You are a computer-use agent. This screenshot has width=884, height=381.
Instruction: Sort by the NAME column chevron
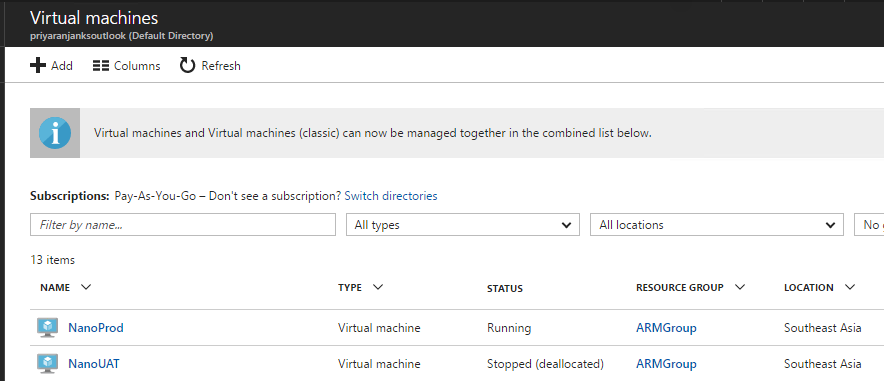click(86, 287)
